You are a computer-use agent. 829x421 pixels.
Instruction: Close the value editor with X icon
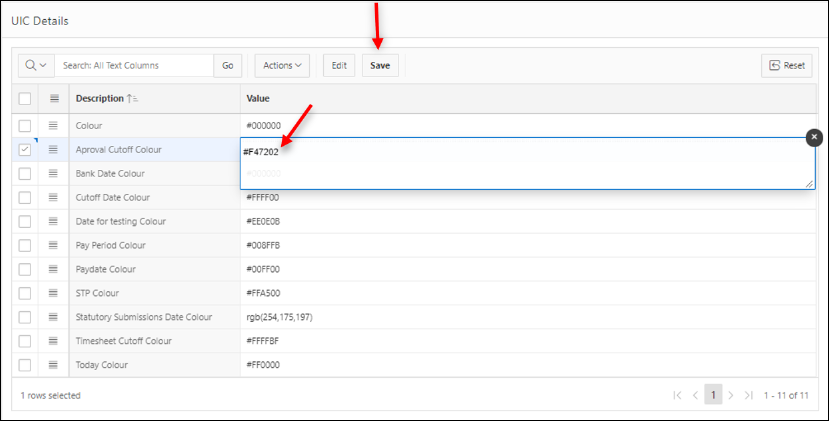(814, 137)
